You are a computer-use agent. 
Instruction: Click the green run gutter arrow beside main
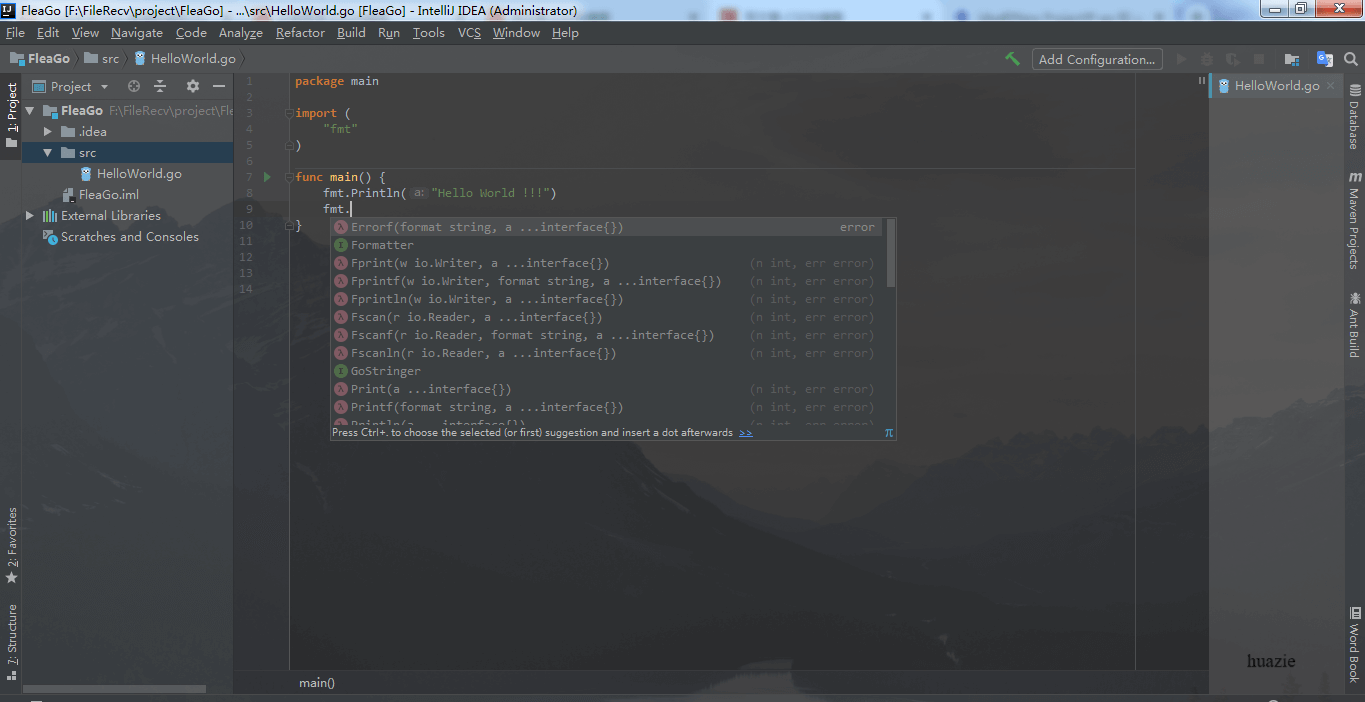click(267, 177)
